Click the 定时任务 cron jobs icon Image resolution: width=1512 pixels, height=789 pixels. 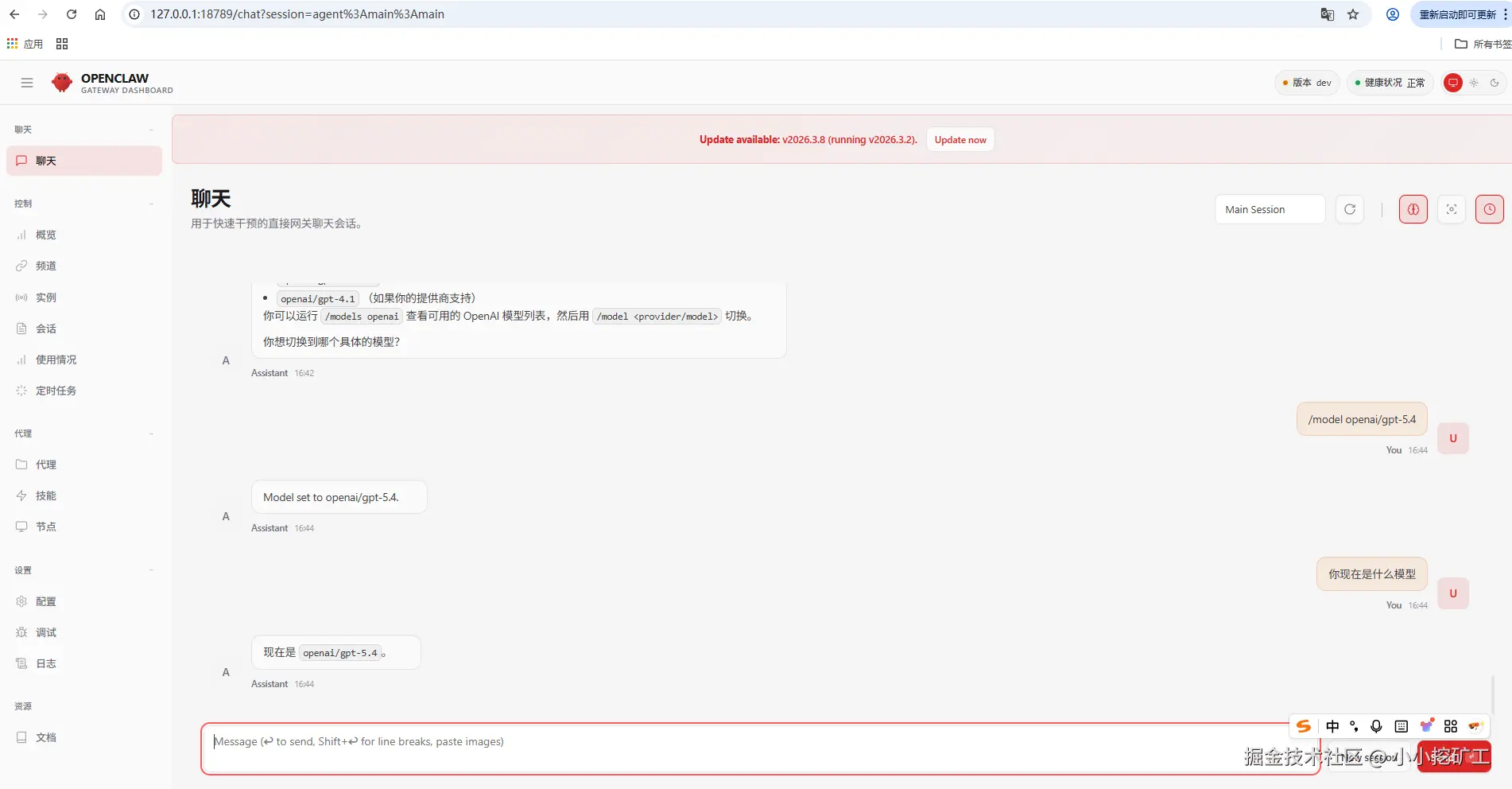(x=21, y=391)
